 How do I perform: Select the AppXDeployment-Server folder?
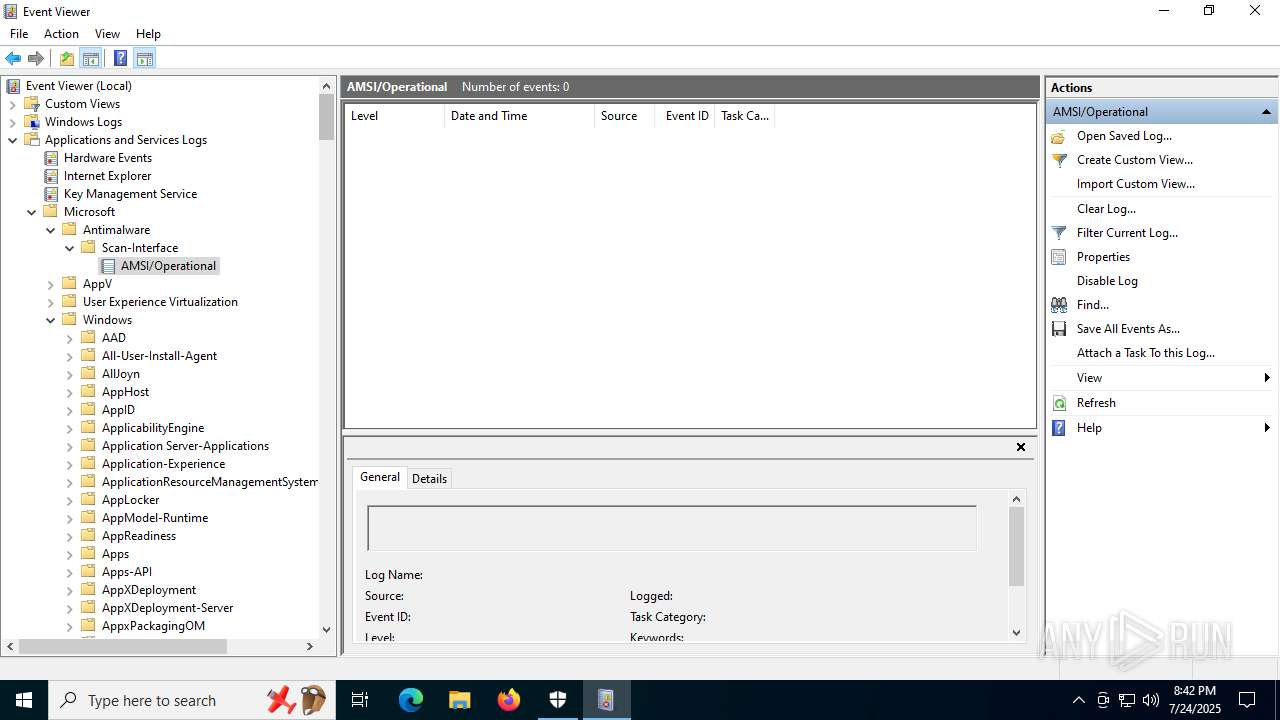(167, 608)
